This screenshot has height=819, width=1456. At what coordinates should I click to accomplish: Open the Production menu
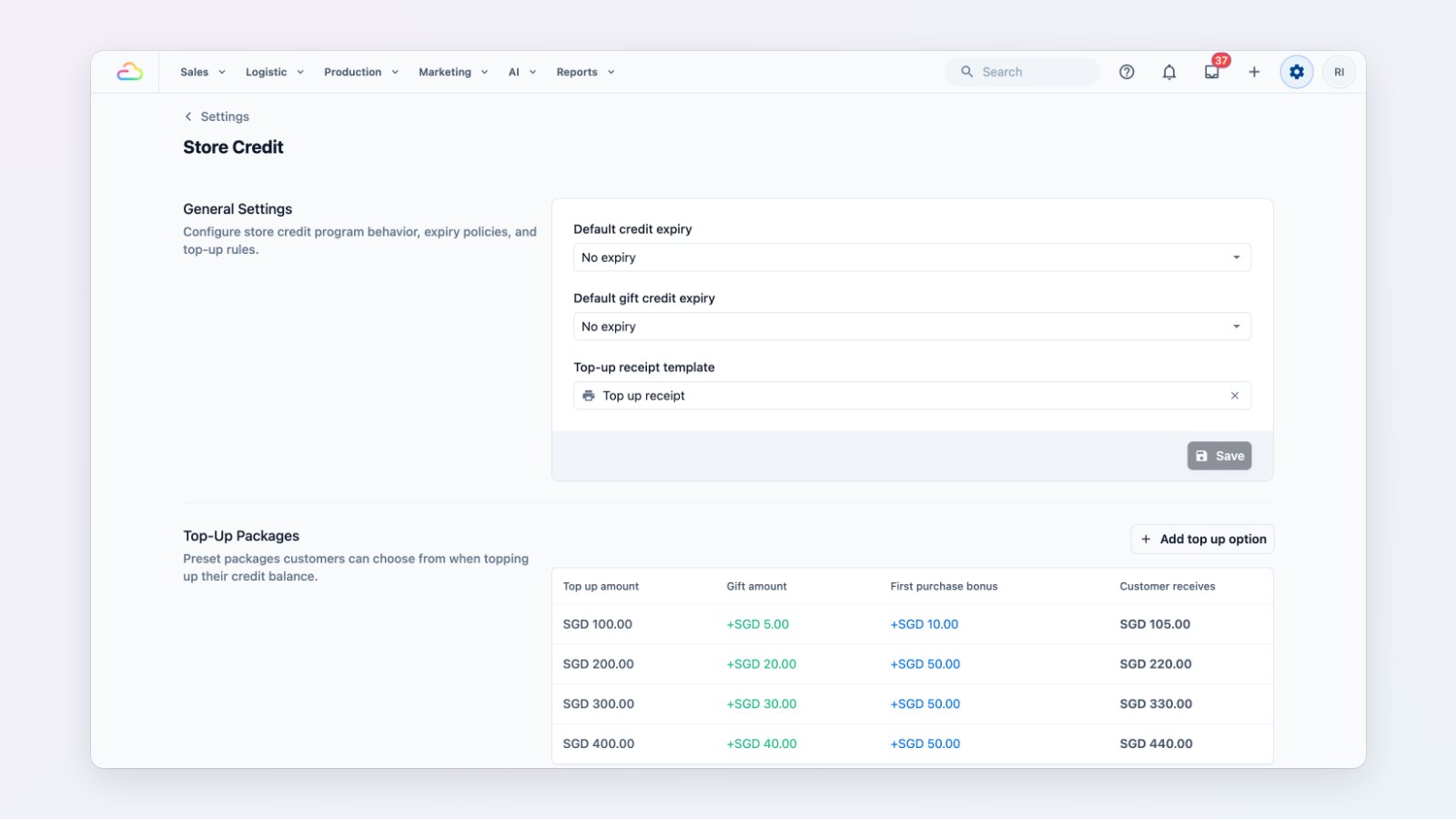(361, 72)
